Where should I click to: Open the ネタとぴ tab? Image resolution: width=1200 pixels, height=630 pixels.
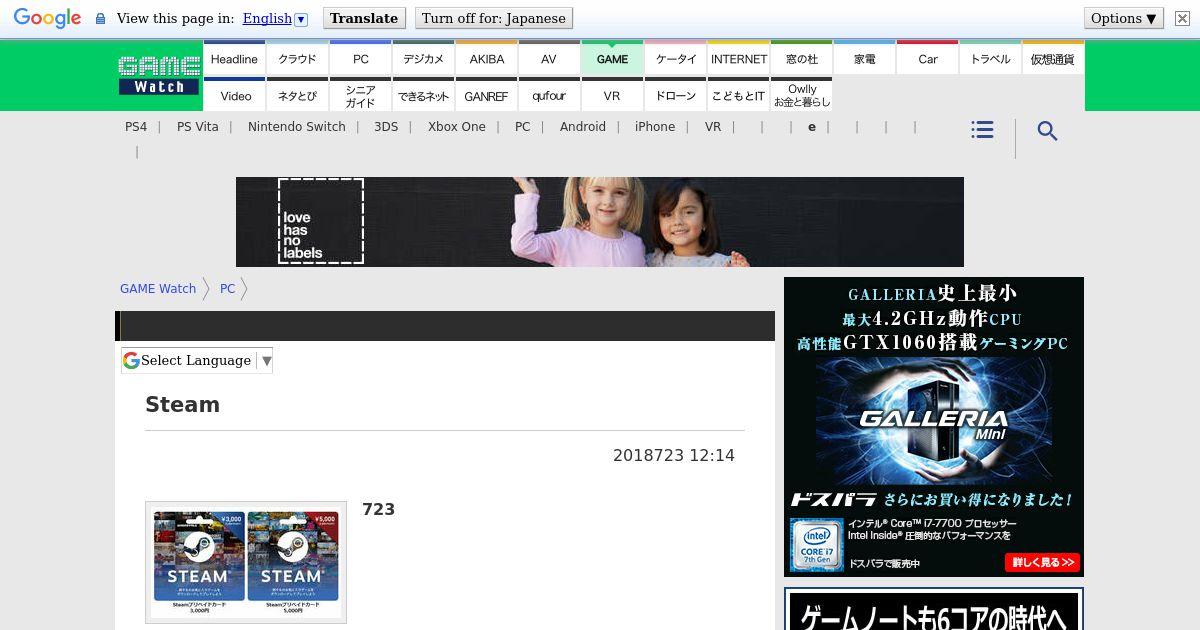coord(297,96)
